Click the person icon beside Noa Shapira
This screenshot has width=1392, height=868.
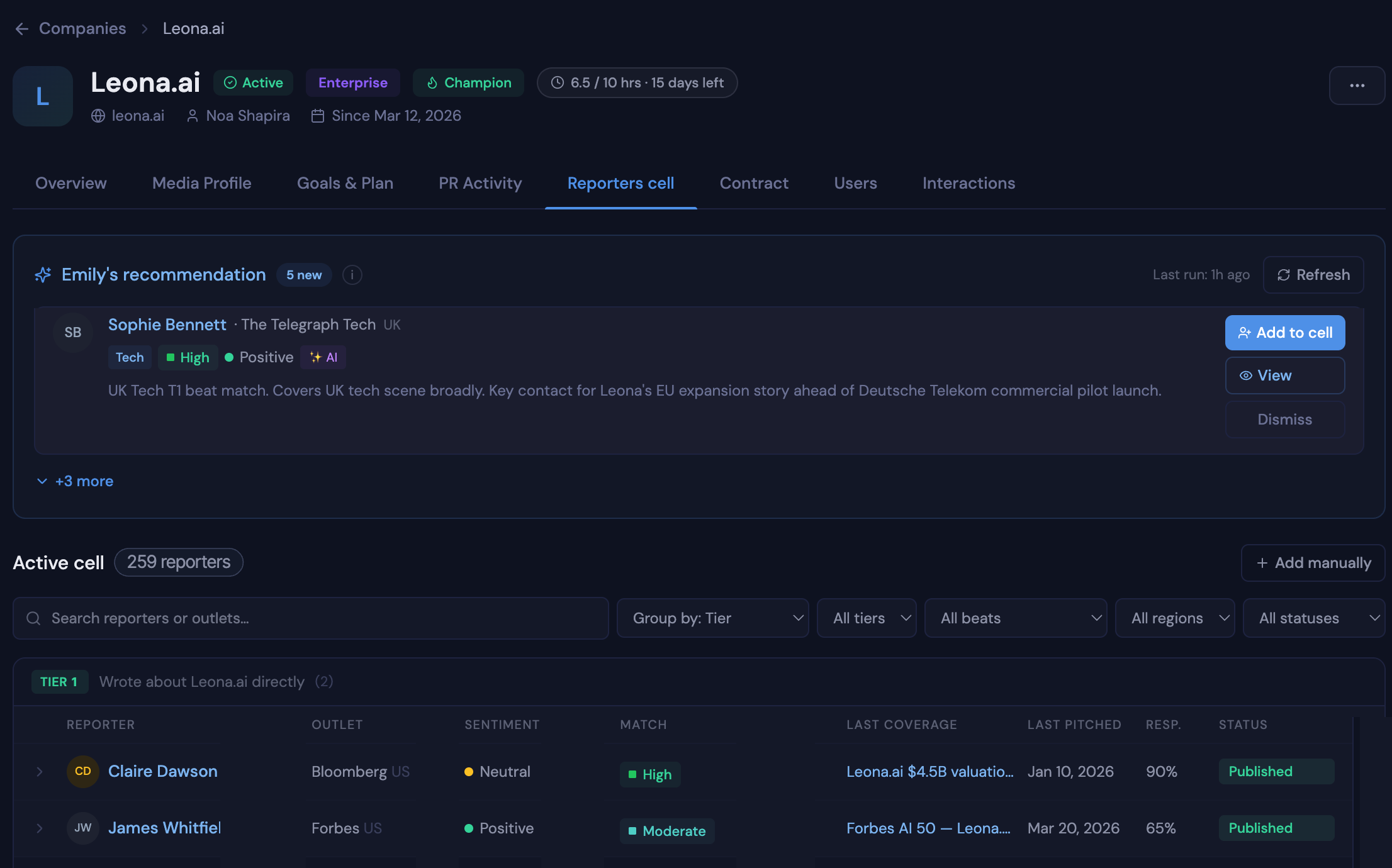[193, 116]
